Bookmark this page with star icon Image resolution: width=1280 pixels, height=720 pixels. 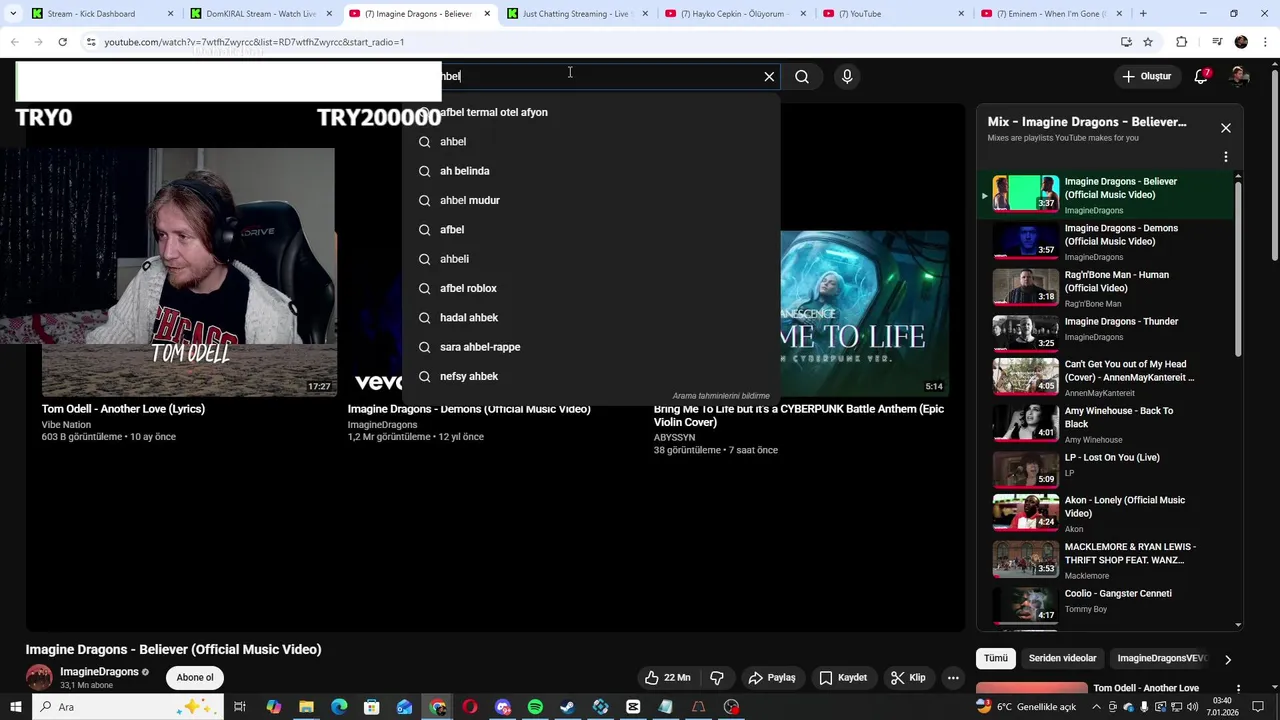[x=1148, y=42]
